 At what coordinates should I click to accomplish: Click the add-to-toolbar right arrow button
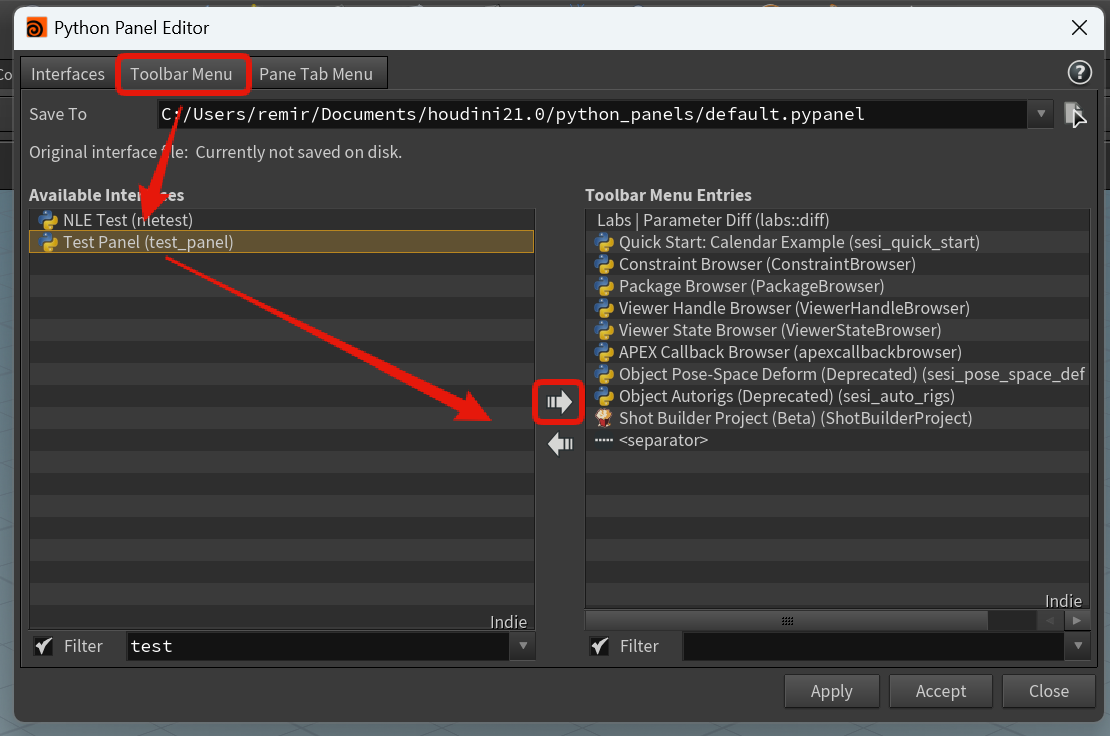[559, 402]
